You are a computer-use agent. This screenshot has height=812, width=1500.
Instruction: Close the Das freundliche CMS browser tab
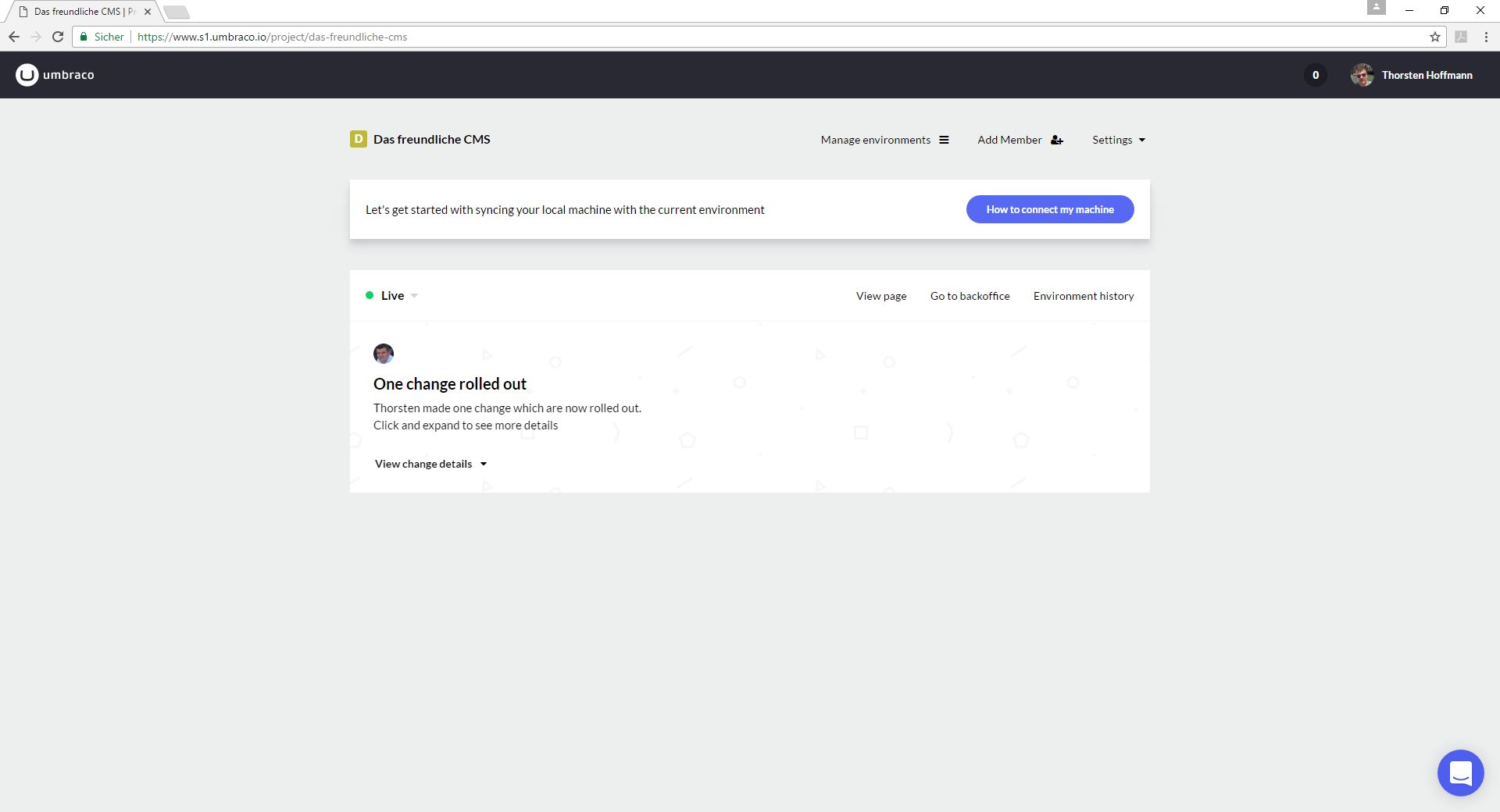tap(148, 12)
